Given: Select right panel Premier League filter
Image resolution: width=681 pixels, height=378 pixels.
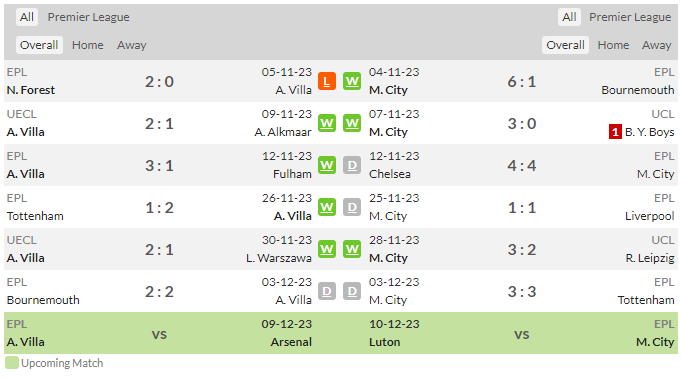Looking at the screenshot, I should (630, 17).
